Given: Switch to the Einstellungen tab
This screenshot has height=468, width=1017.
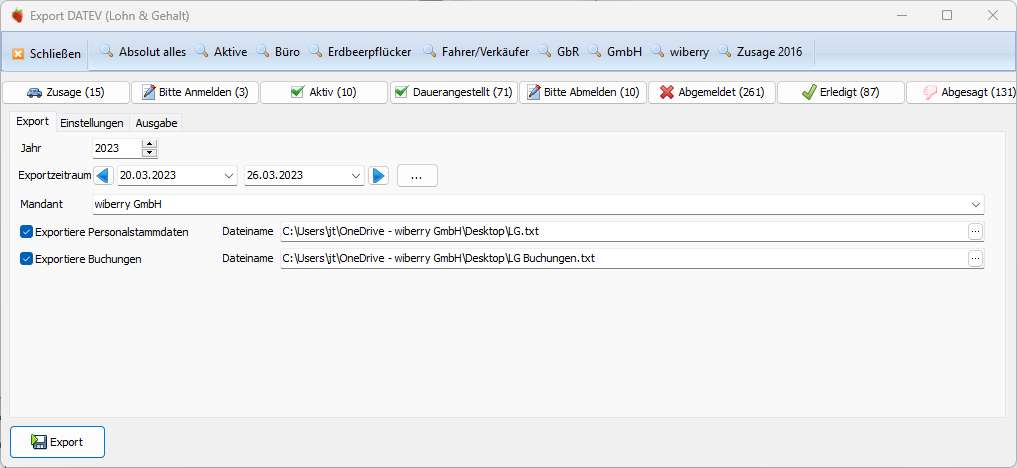Looking at the screenshot, I should point(92,123).
